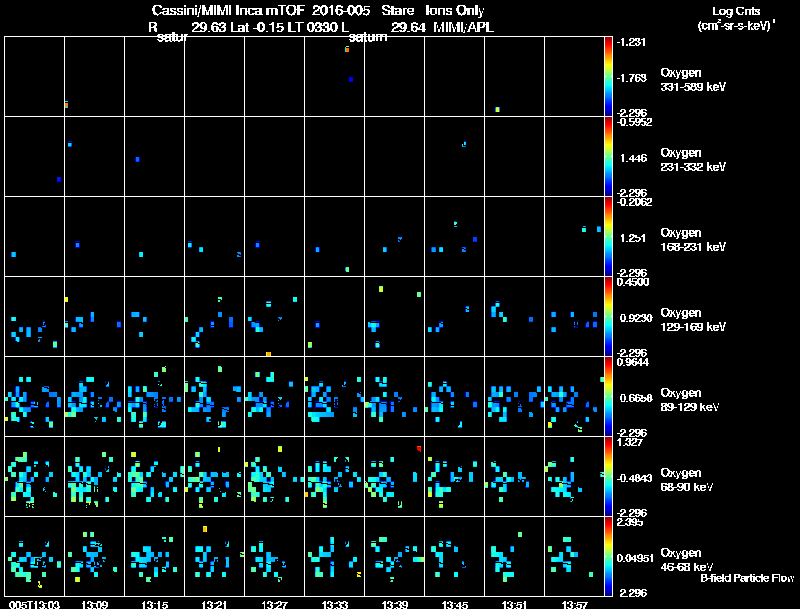Click the Oxygen 231-332 keV row label
The height and width of the screenshot is (609, 800).
click(x=692, y=160)
